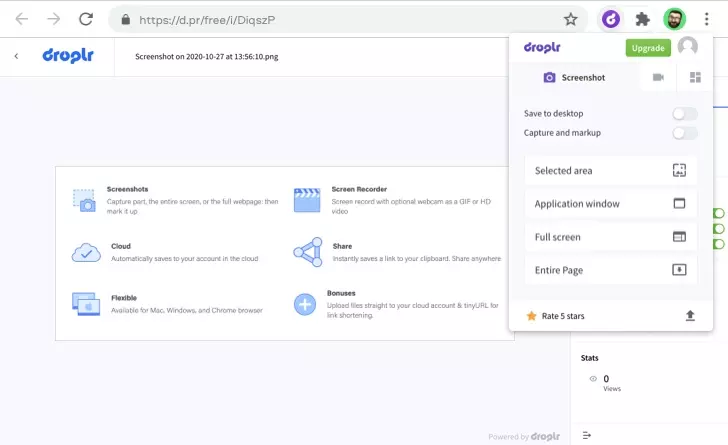Click the address bar URL
This screenshot has width=728, height=445.
point(207,20)
